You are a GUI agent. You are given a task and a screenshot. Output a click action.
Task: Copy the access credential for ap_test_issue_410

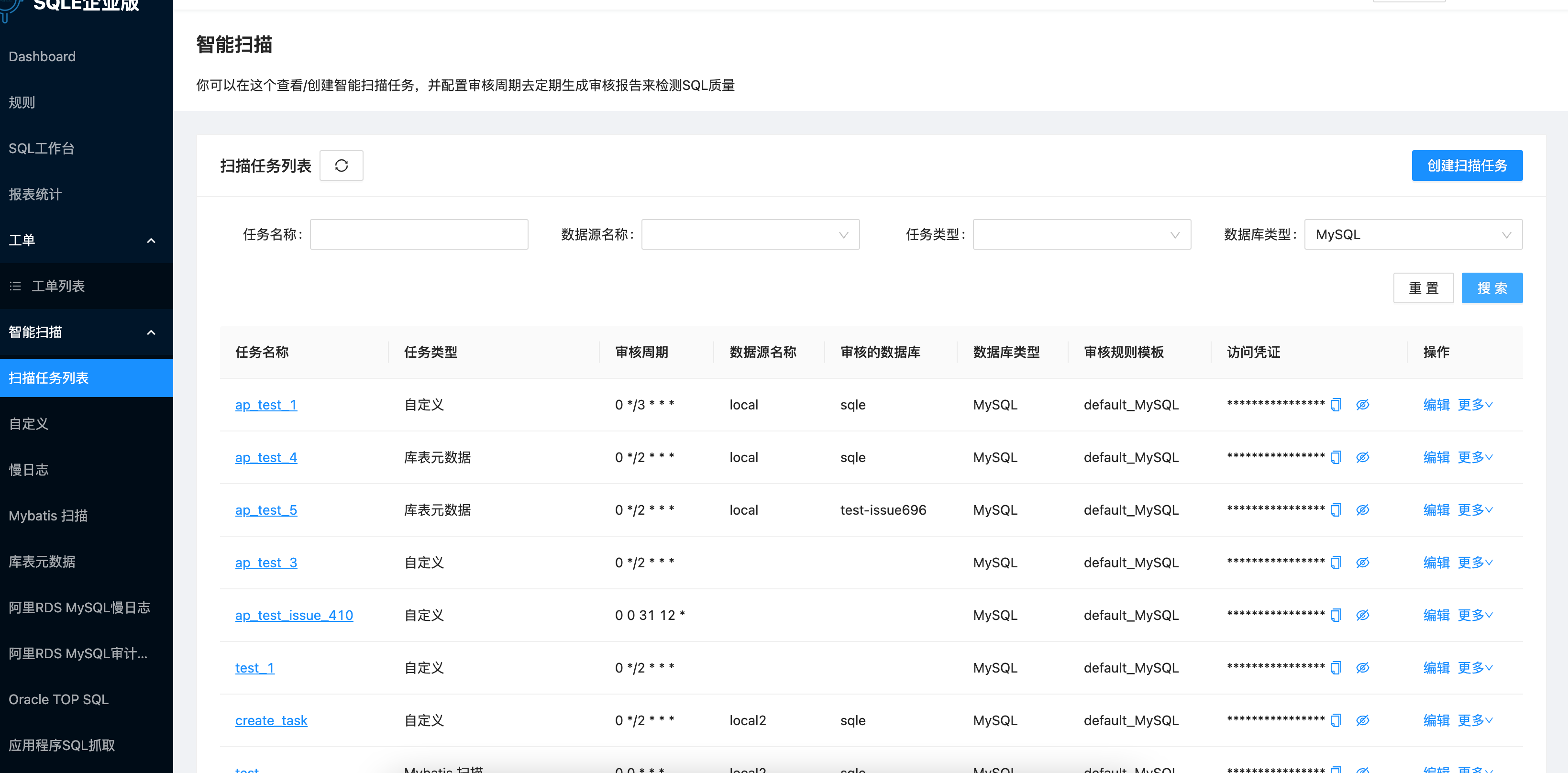tap(1336, 615)
